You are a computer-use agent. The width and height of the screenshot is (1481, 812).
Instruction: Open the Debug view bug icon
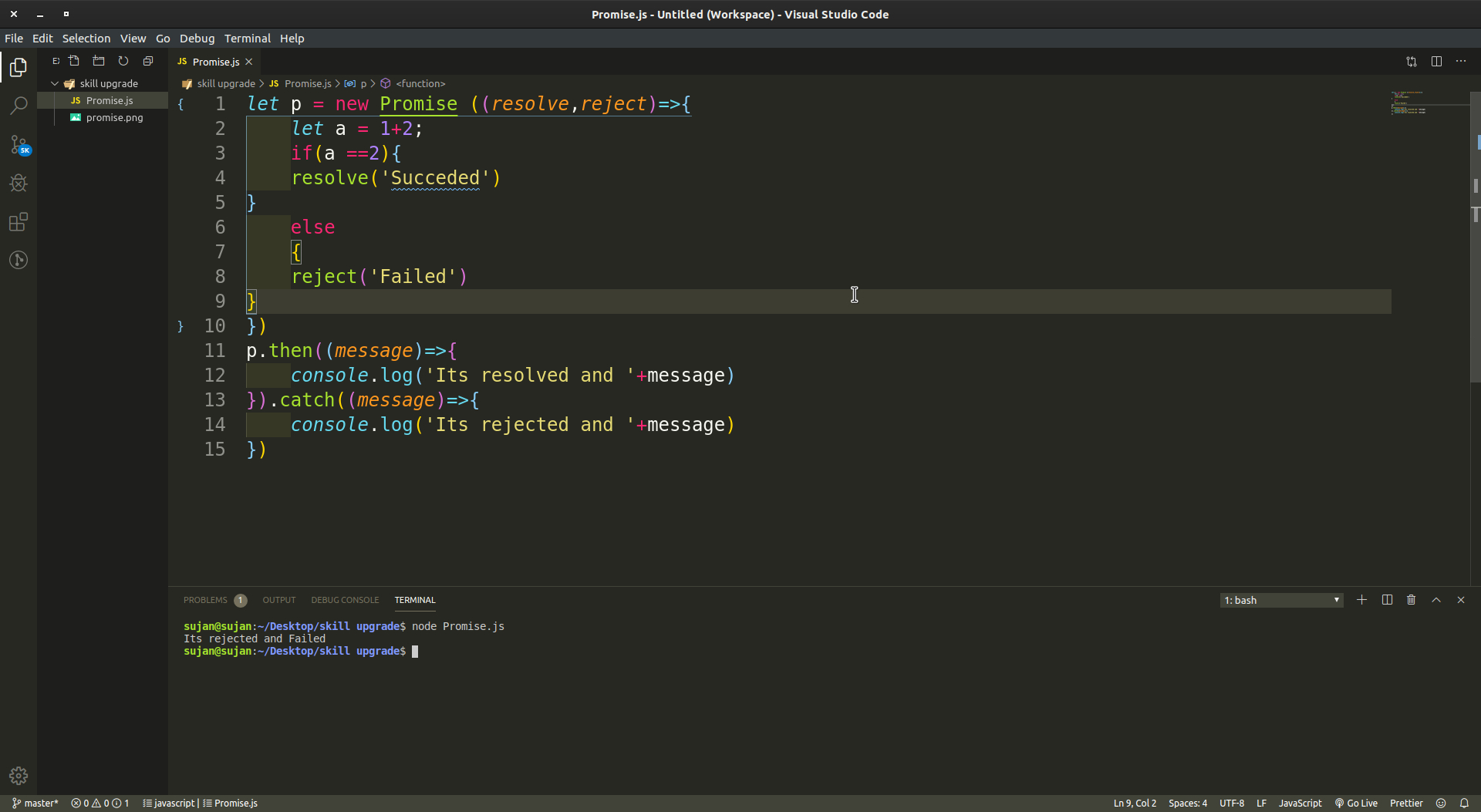point(19,184)
